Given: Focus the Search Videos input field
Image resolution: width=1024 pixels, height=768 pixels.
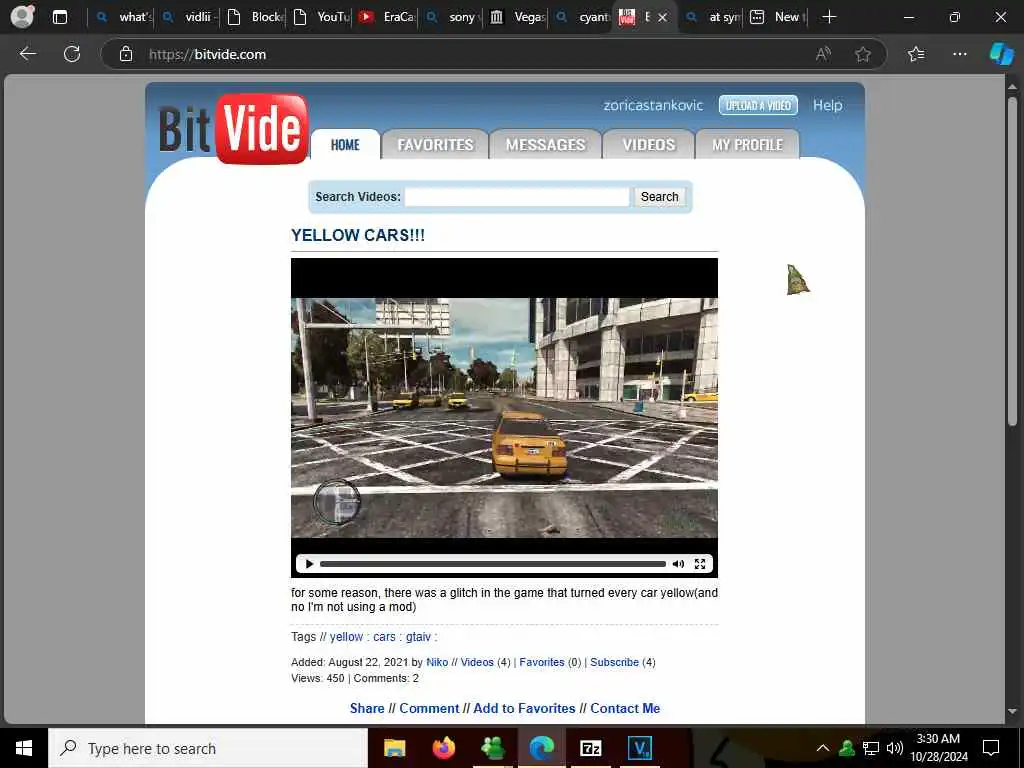Looking at the screenshot, I should [517, 197].
